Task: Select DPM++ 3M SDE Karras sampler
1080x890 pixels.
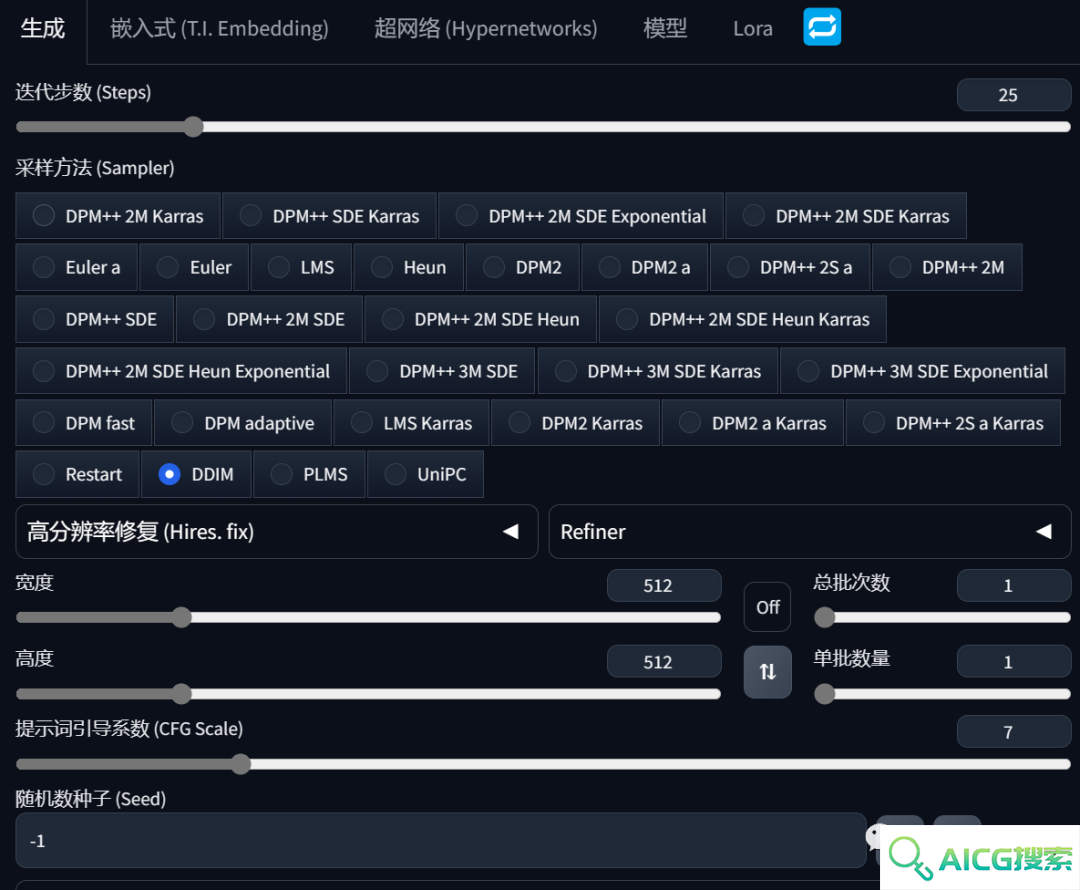Action: click(658, 371)
